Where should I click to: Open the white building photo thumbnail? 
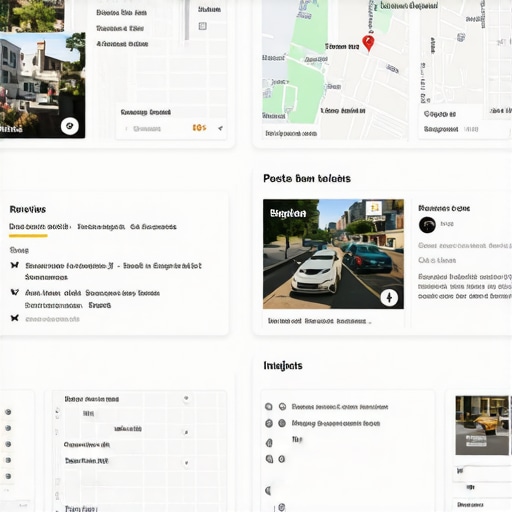point(42,85)
